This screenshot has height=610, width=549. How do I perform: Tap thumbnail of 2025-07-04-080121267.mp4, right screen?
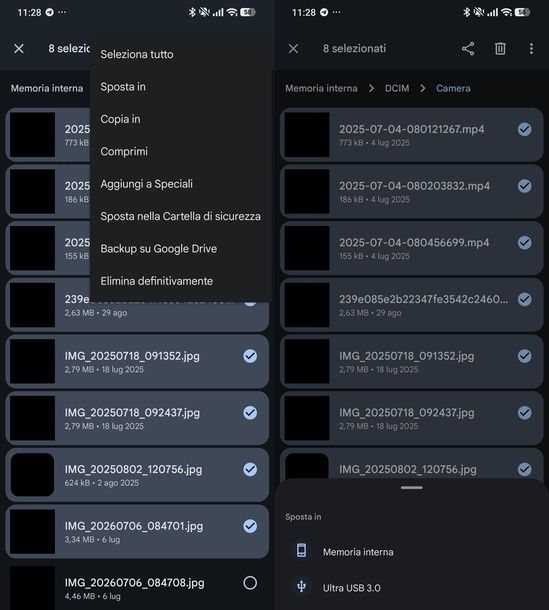[307, 135]
